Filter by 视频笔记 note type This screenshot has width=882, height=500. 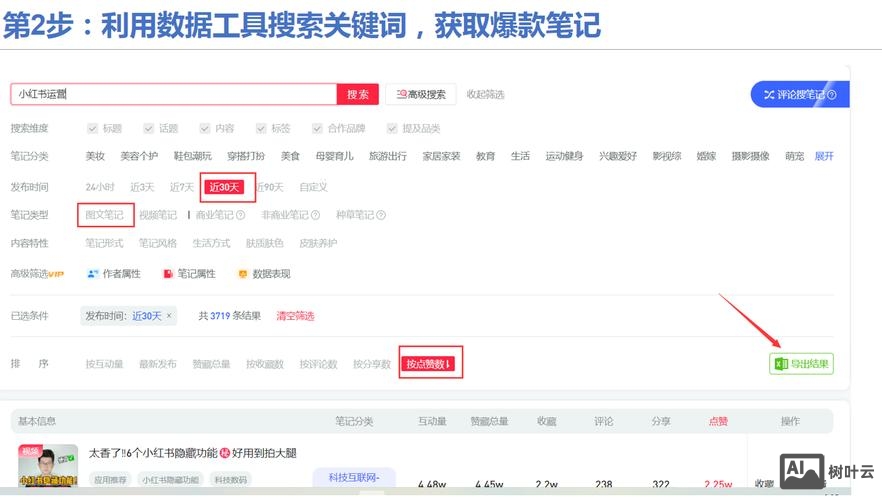(158, 215)
